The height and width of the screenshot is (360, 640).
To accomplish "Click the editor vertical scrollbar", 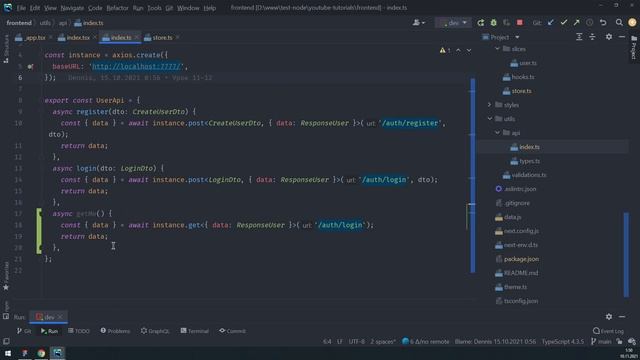I will (x=473, y=176).
